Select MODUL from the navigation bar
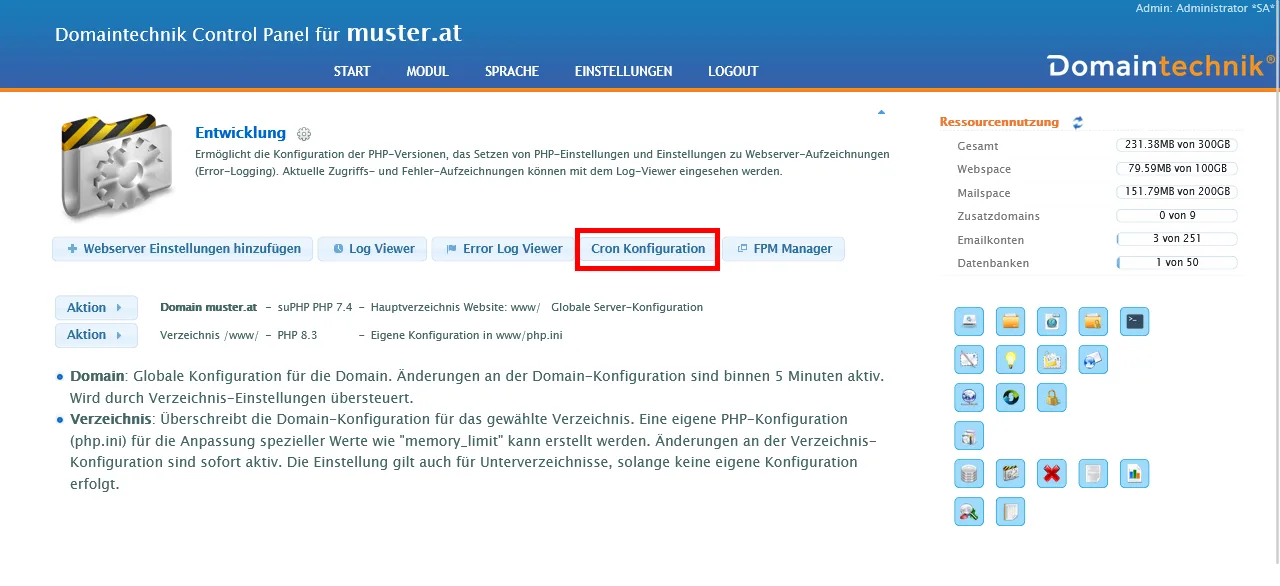This screenshot has width=1280, height=586. (x=427, y=71)
